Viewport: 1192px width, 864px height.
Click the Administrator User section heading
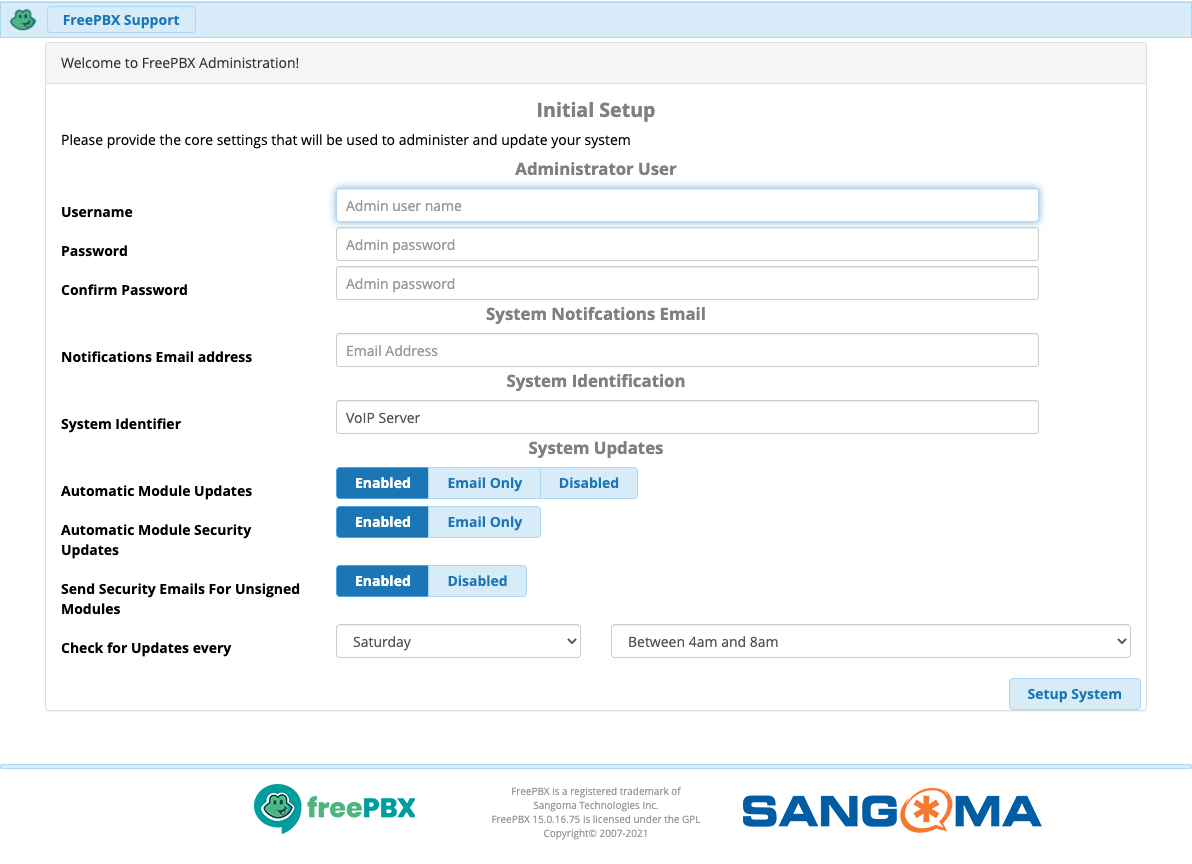click(596, 169)
